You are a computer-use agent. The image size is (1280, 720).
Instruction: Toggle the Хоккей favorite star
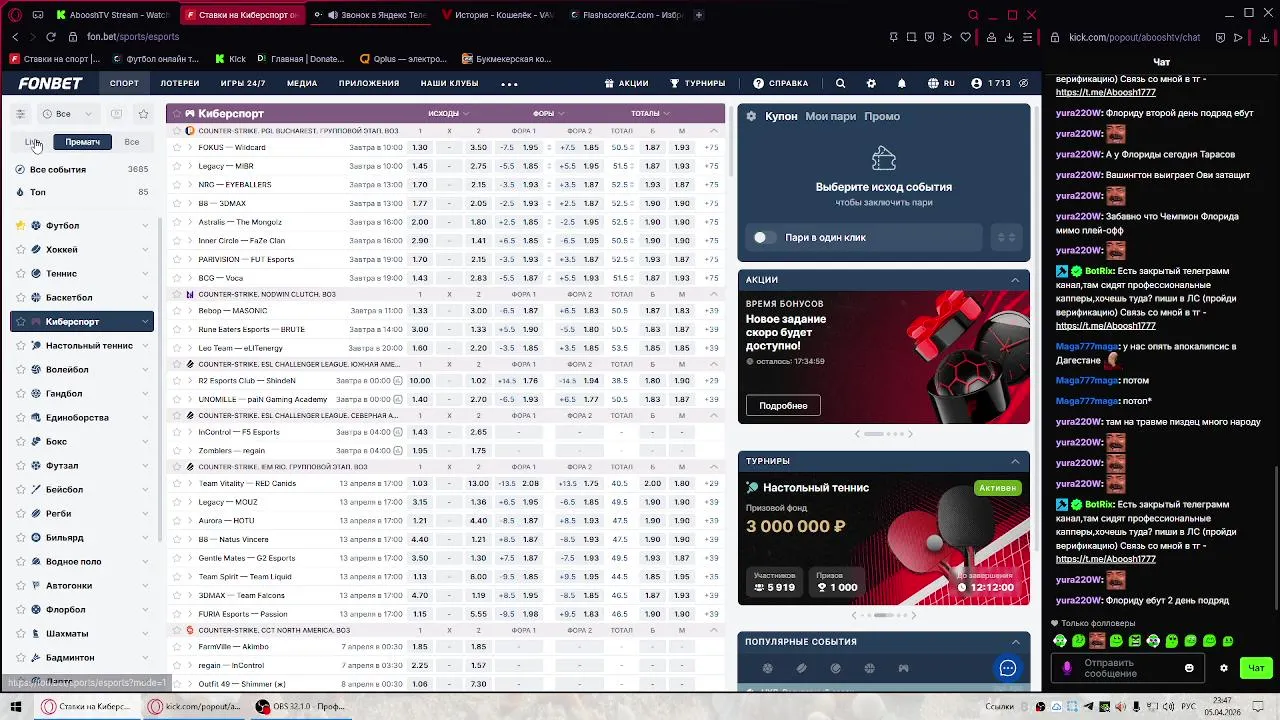point(20,249)
